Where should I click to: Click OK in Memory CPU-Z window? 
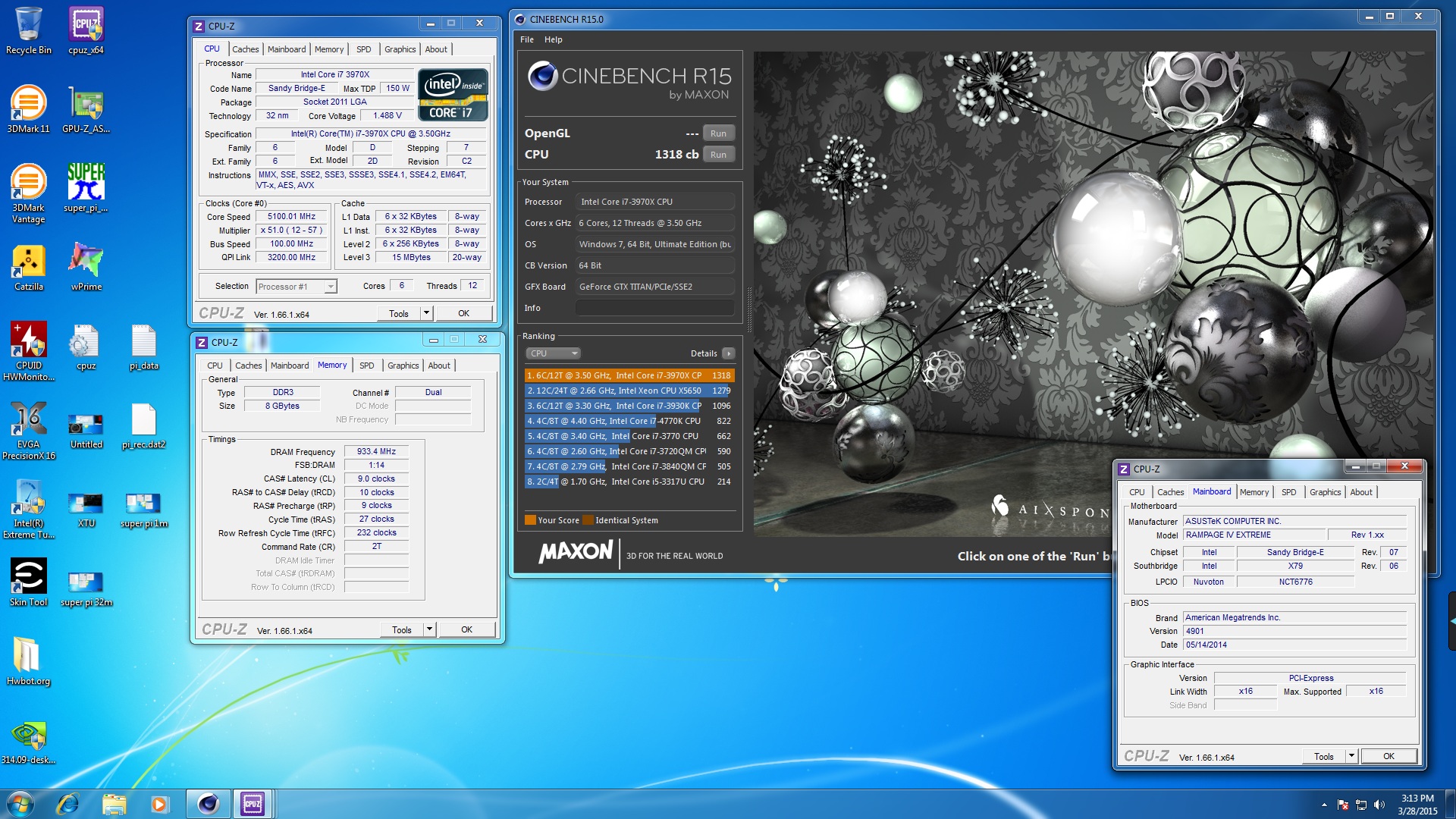pyautogui.click(x=466, y=629)
